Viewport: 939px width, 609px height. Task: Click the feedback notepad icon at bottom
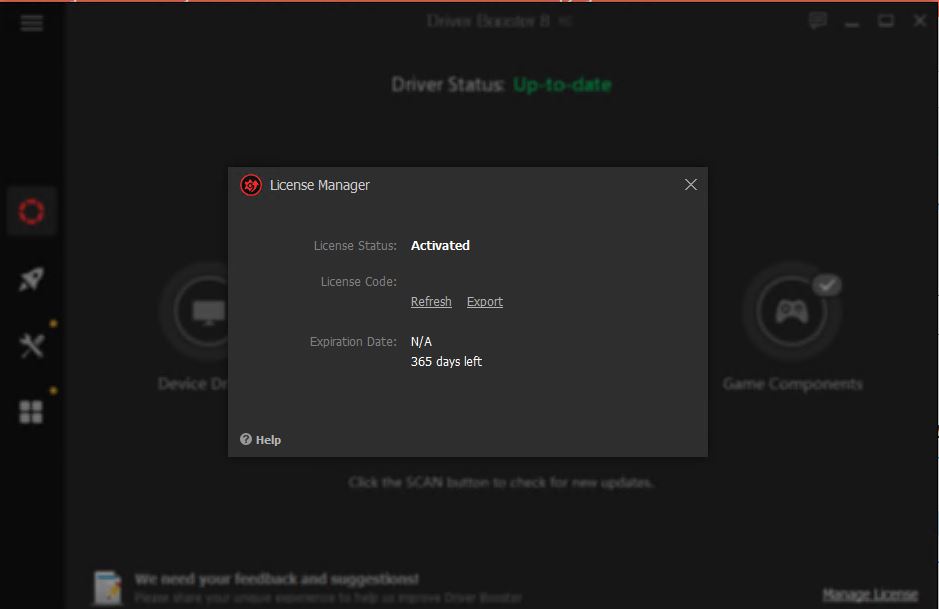108,587
